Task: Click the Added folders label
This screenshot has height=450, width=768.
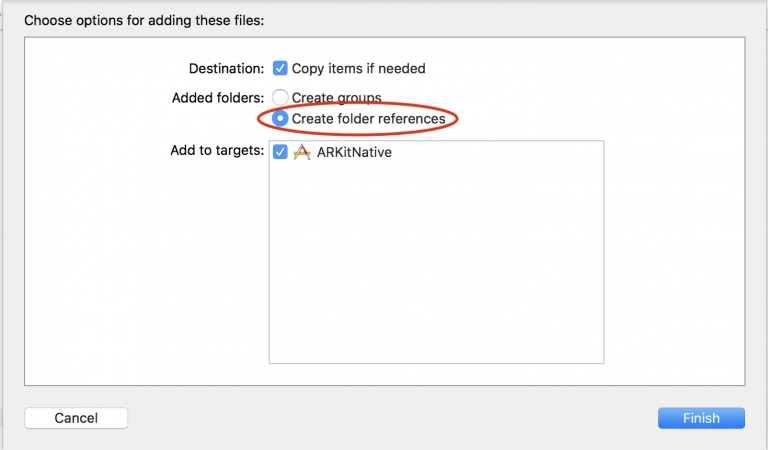Action: (218, 98)
